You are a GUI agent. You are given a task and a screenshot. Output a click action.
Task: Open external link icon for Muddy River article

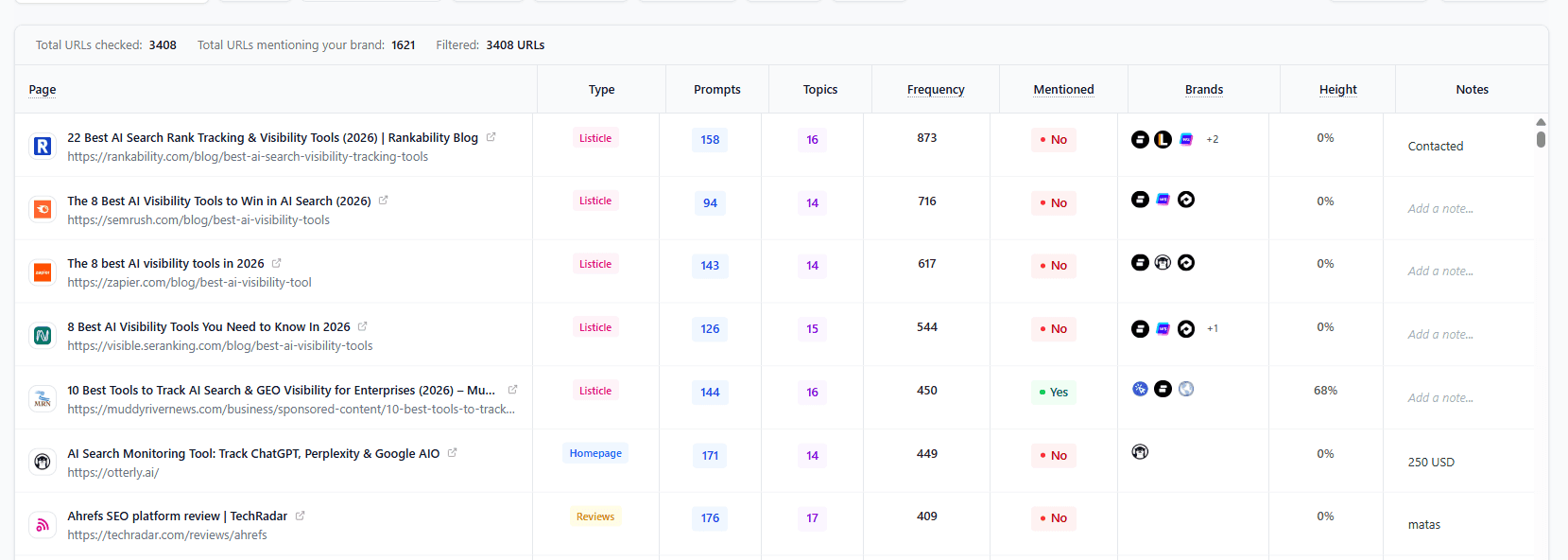tap(512, 390)
